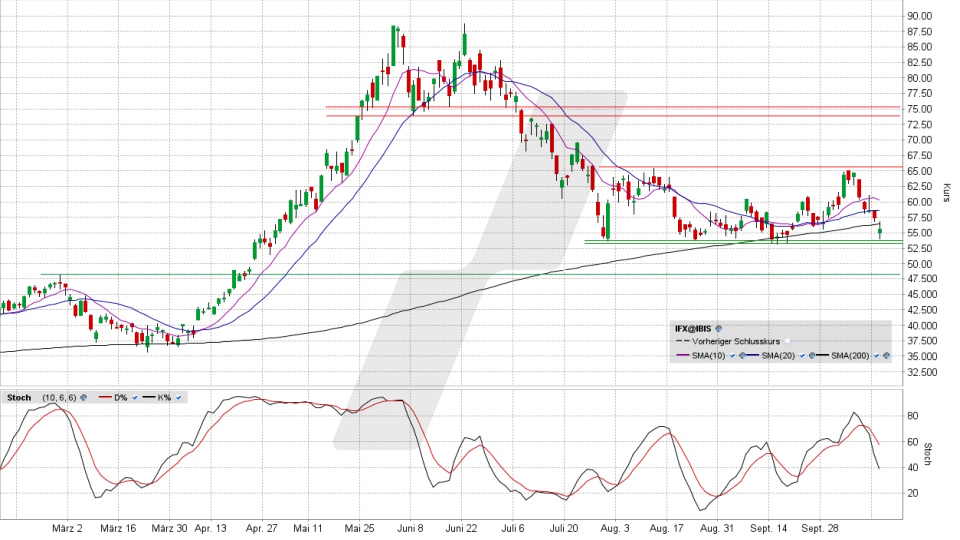Image resolution: width=960 pixels, height=540 pixels.
Task: Click the black K% line swatch
Action: tap(149, 397)
